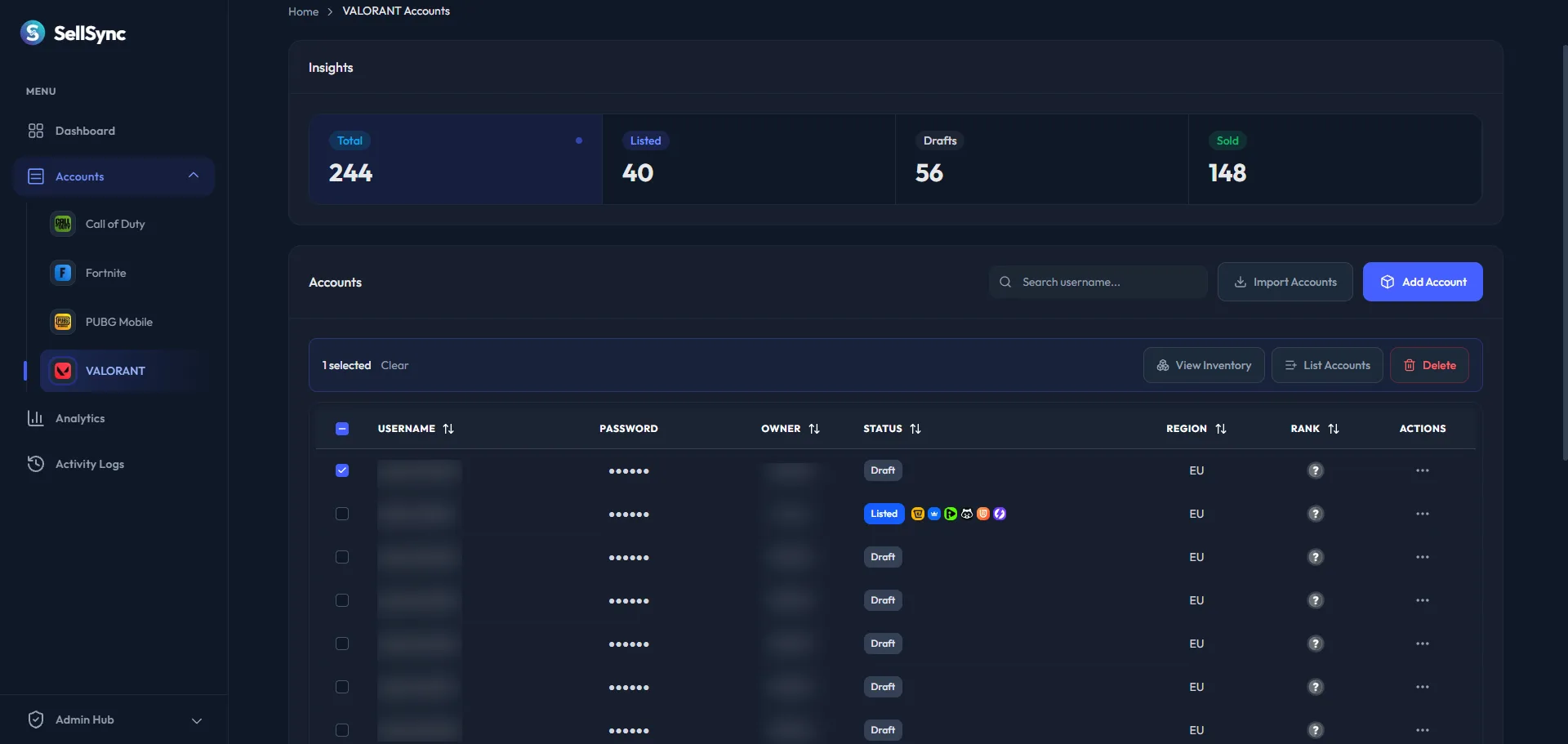This screenshot has width=1568, height=744.
Task: Filter by the Total insights card
Action: coord(456,159)
